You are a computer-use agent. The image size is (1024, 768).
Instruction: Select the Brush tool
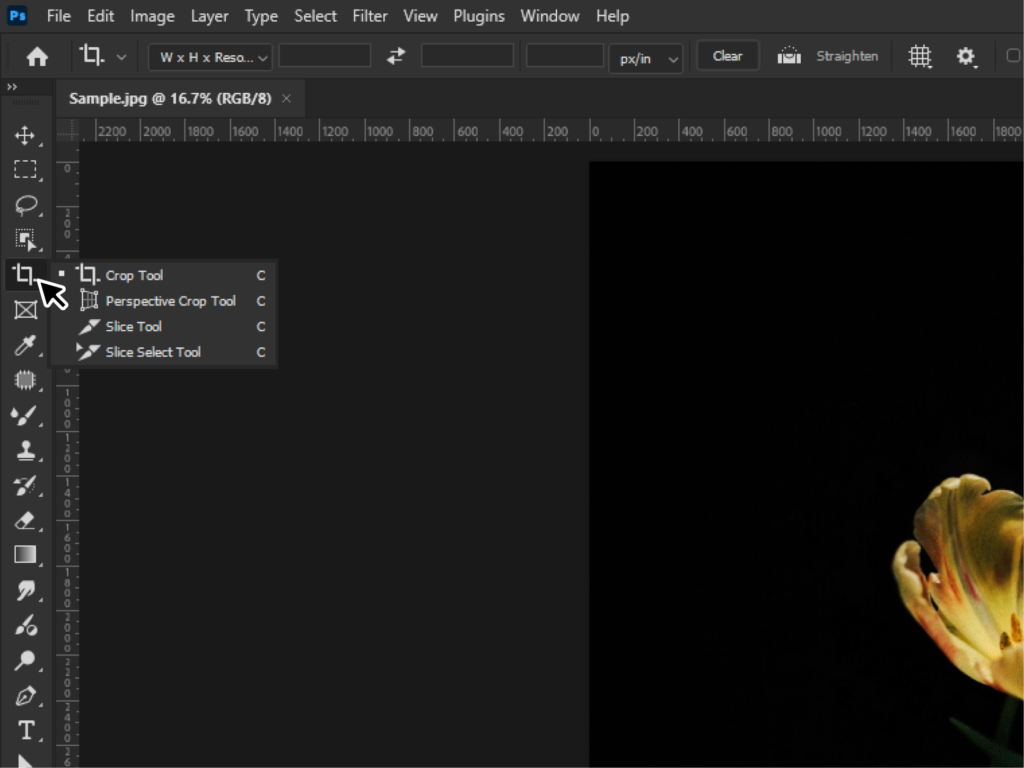[25, 415]
